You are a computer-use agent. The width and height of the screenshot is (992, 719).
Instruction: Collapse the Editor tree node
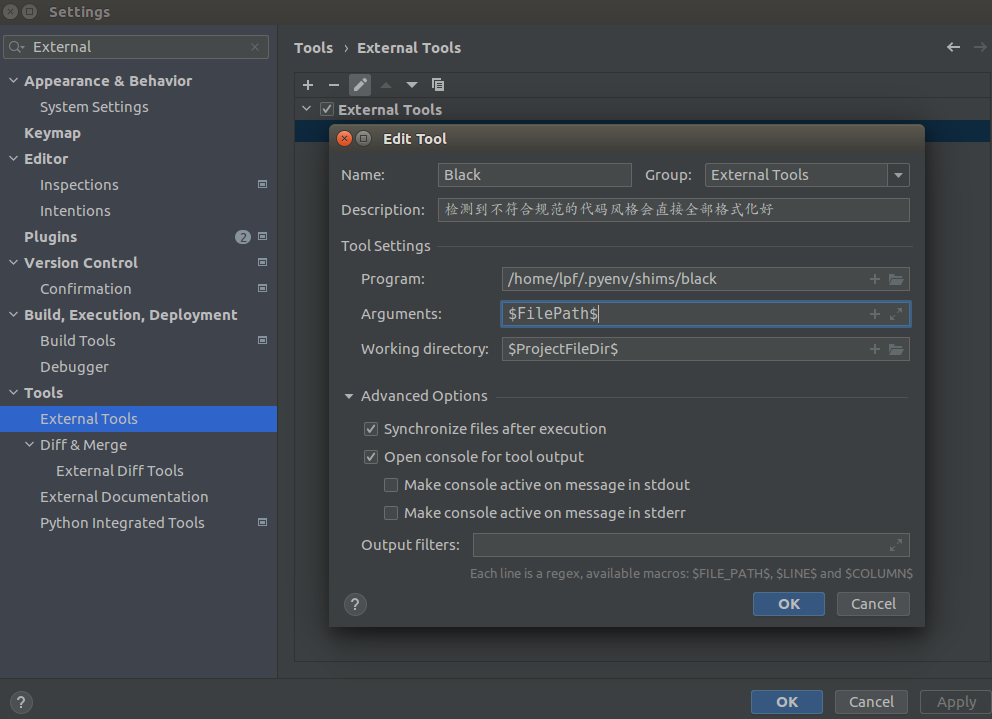[x=13, y=158]
